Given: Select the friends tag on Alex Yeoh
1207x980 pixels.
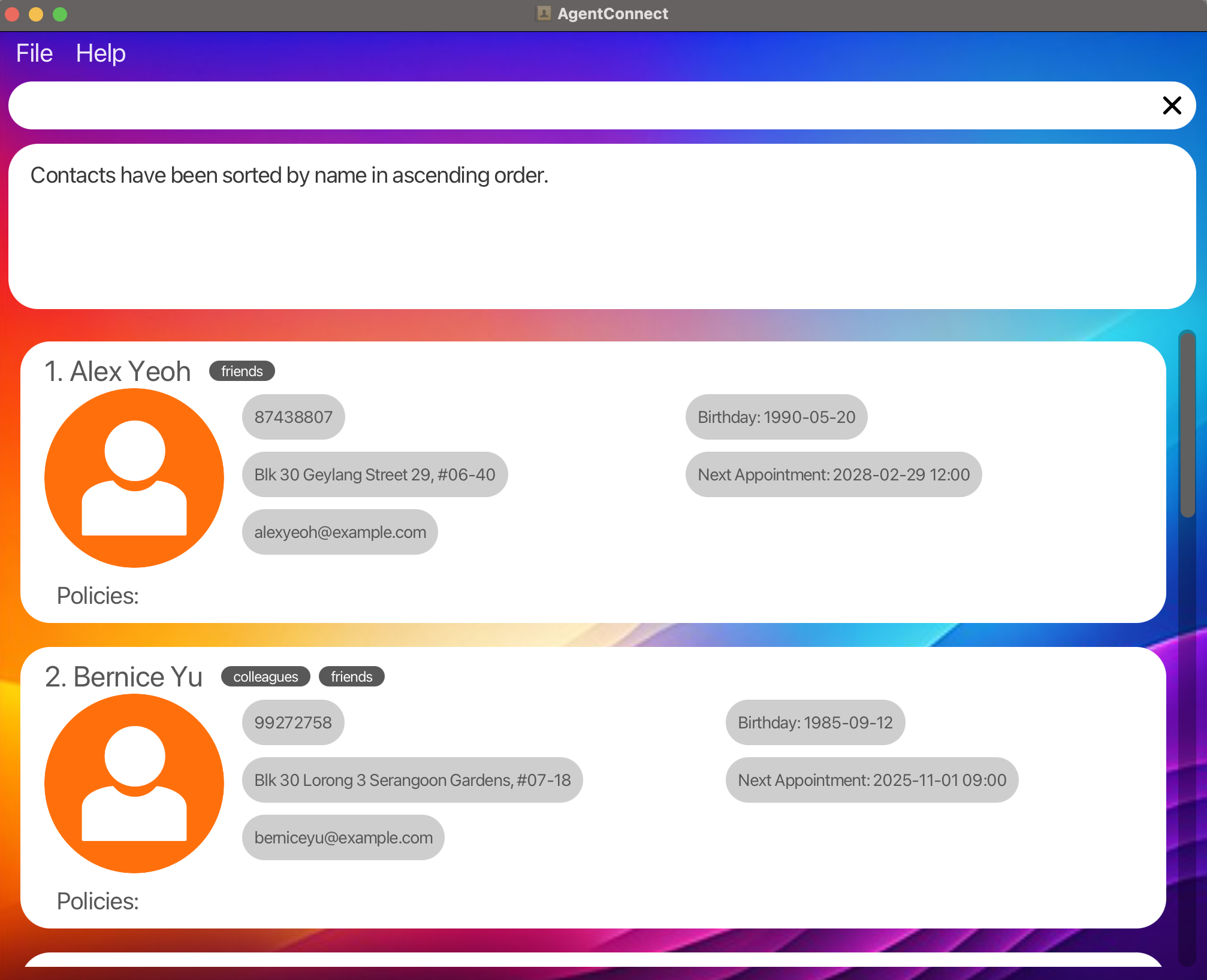Looking at the screenshot, I should [242, 371].
